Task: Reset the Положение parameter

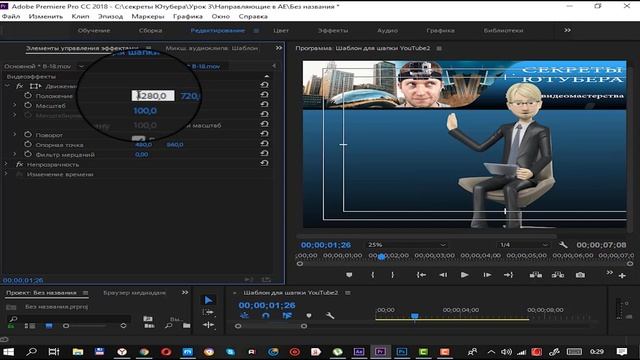Action: tap(264, 95)
